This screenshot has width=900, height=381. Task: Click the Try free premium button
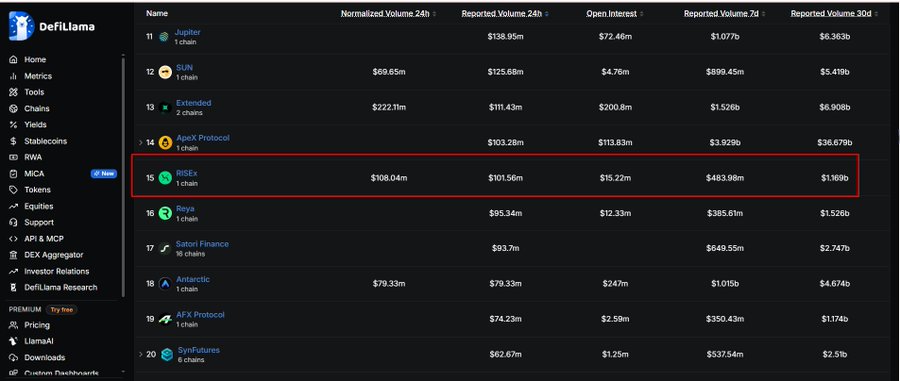tap(61, 310)
